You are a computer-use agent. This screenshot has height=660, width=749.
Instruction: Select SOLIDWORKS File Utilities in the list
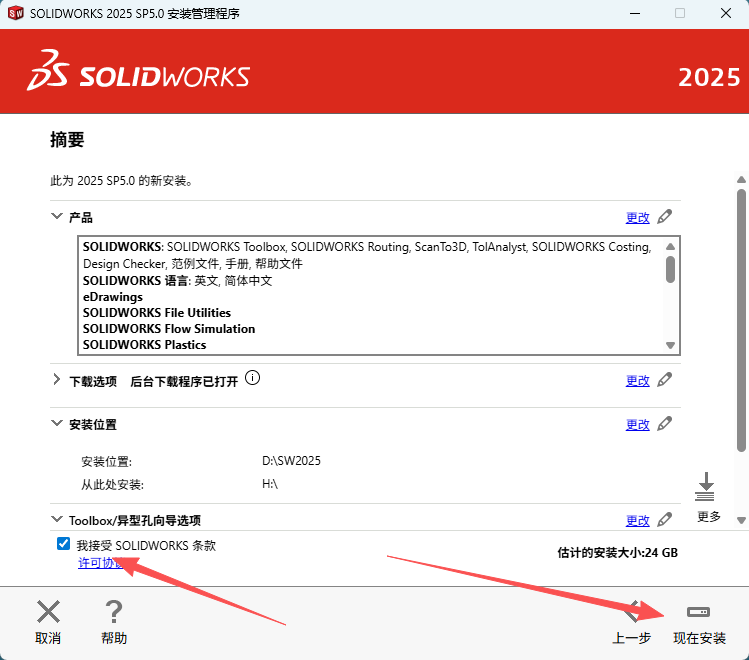click(x=157, y=313)
